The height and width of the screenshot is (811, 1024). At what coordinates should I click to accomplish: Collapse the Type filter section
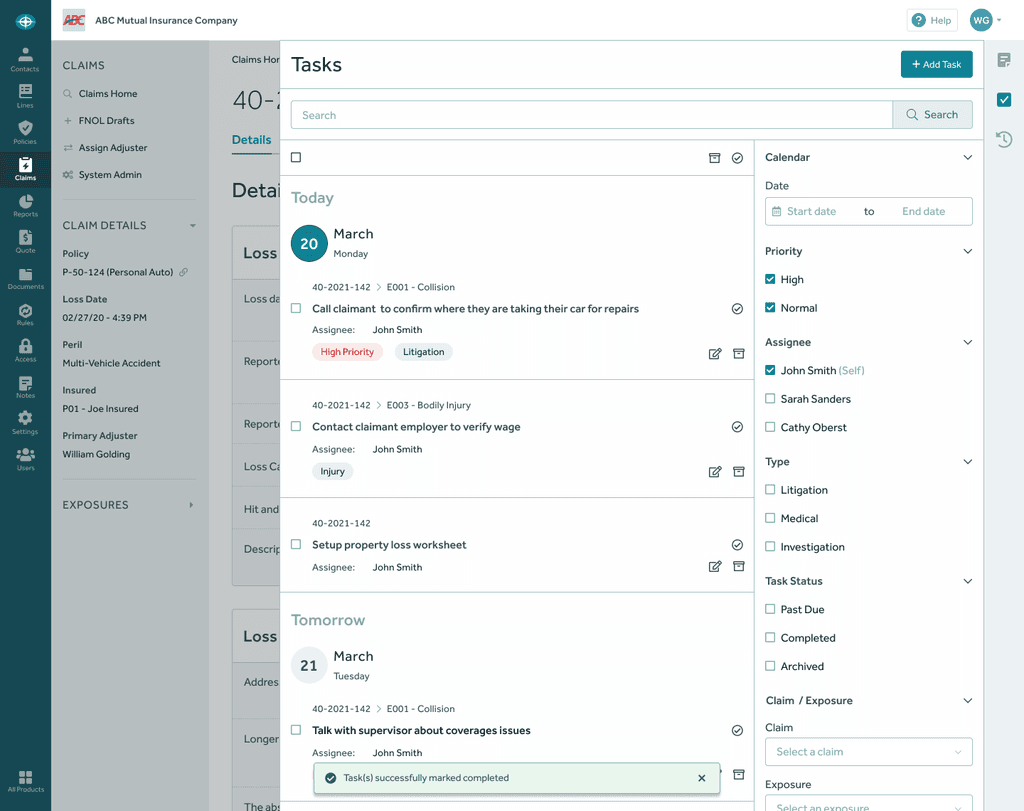(x=967, y=462)
